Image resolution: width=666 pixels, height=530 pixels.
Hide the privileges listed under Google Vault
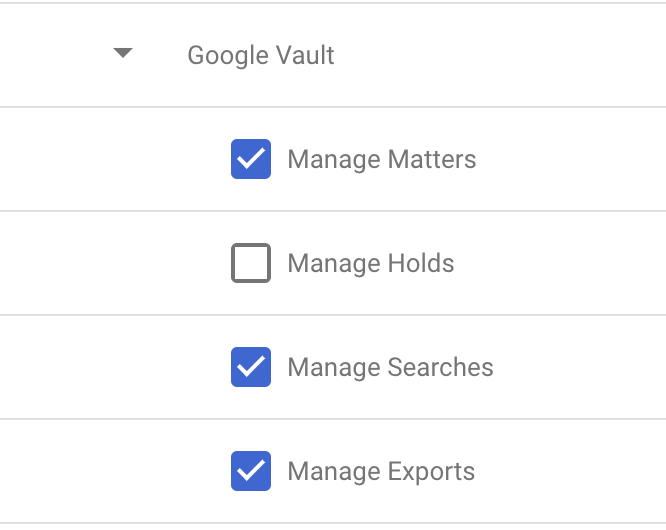123,54
